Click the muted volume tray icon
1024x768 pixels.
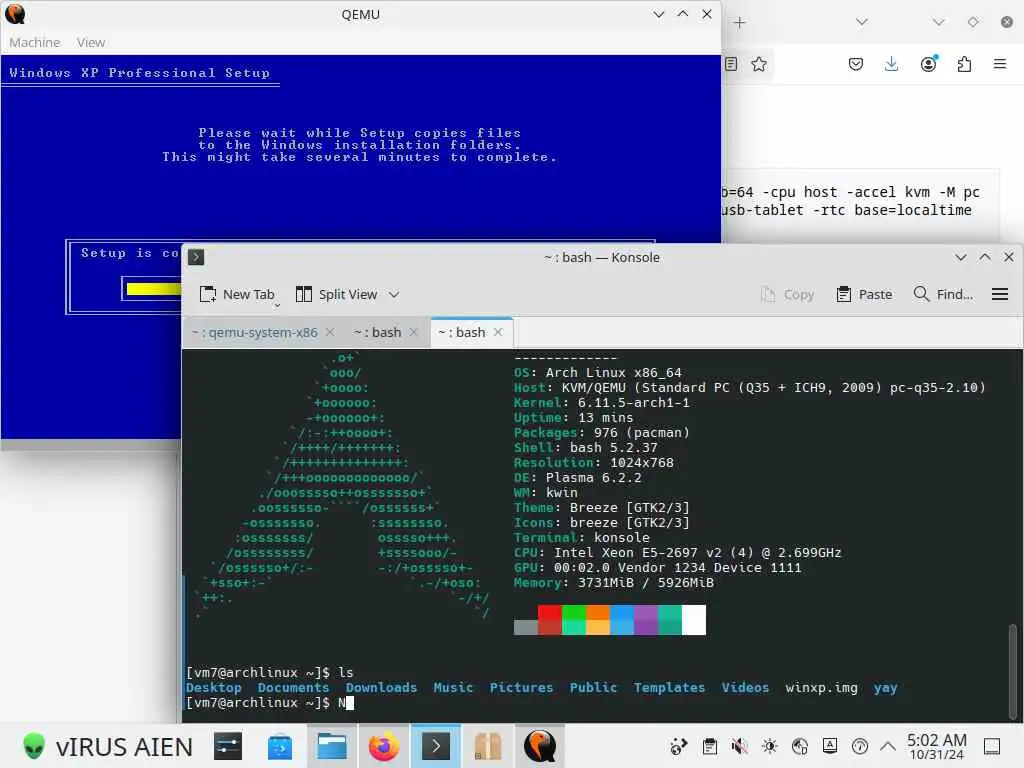(739, 746)
